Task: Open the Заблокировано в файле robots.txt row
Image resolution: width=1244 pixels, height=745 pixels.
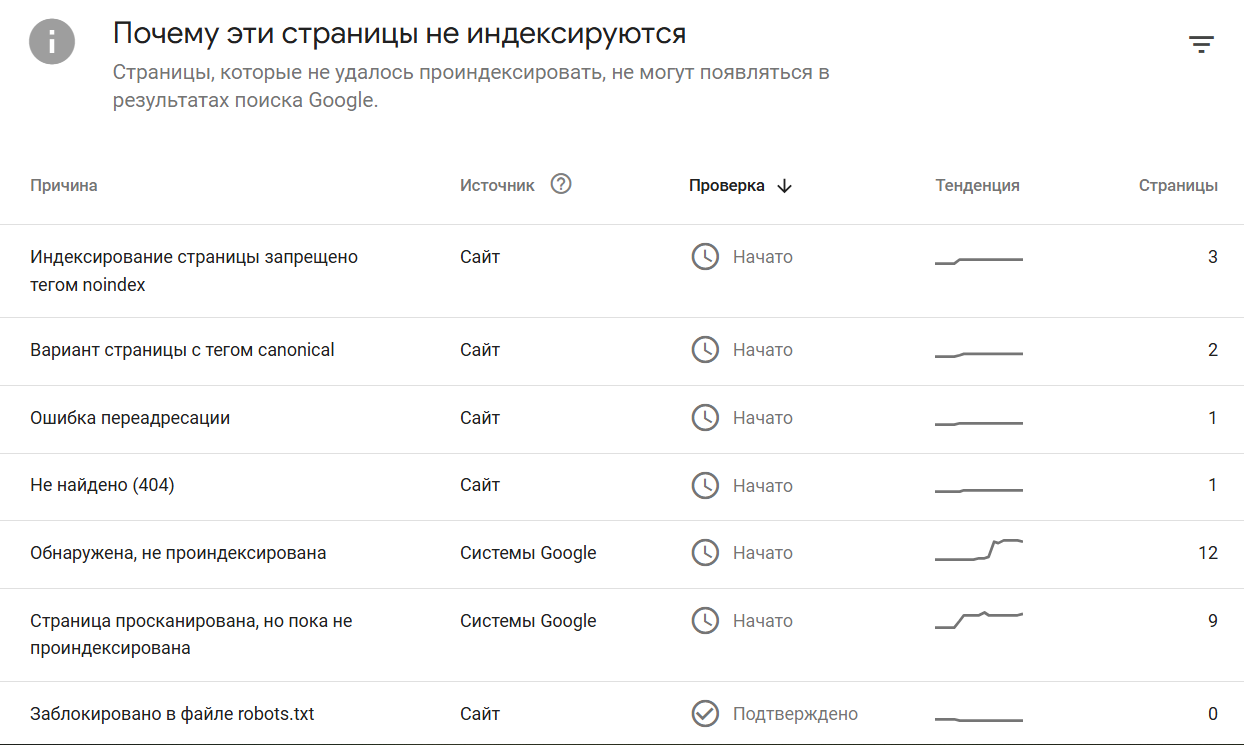Action: 622,713
